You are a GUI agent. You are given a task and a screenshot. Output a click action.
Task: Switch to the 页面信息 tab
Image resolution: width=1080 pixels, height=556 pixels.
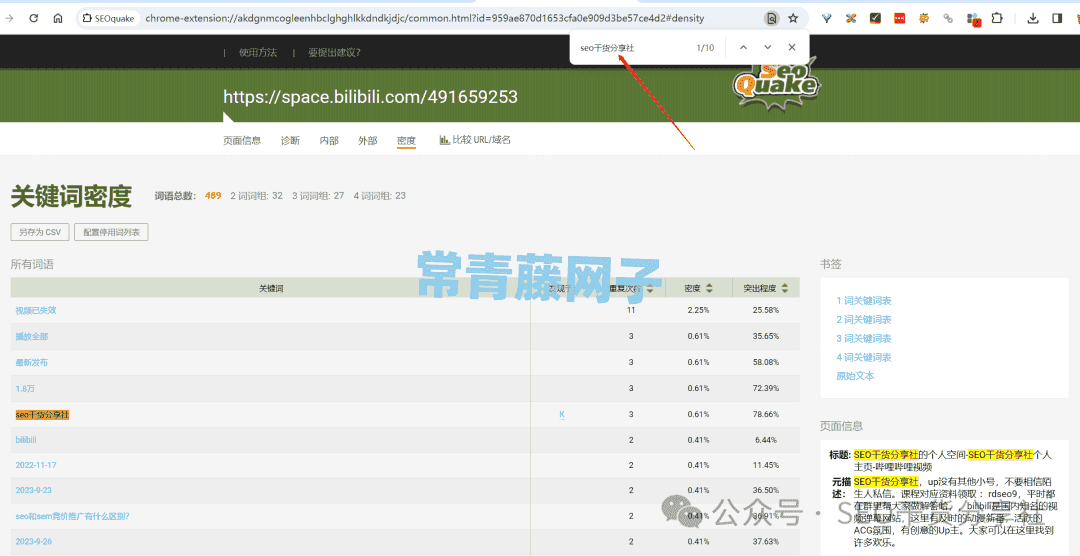242,141
